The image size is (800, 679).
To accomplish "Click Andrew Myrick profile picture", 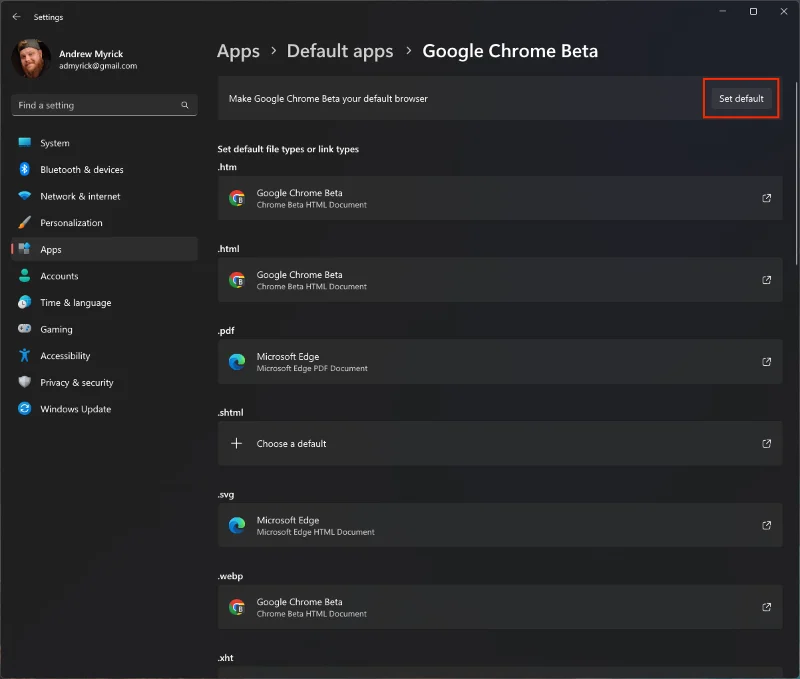I will [32, 59].
